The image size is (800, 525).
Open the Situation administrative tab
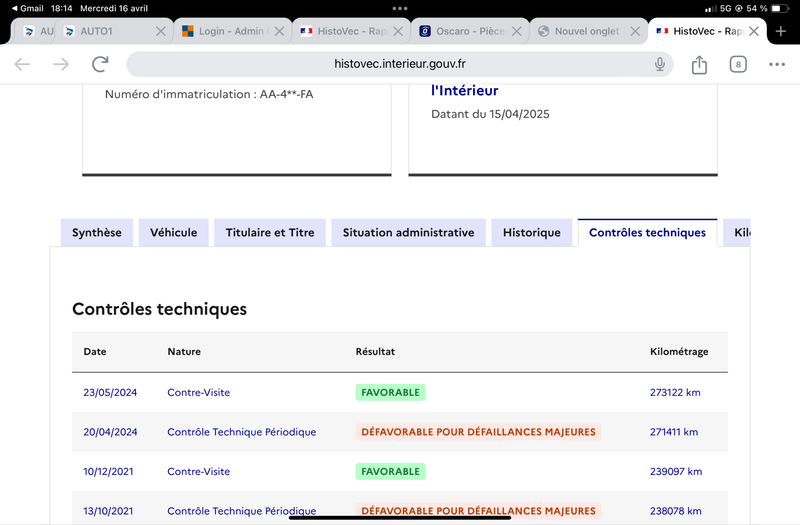408,233
